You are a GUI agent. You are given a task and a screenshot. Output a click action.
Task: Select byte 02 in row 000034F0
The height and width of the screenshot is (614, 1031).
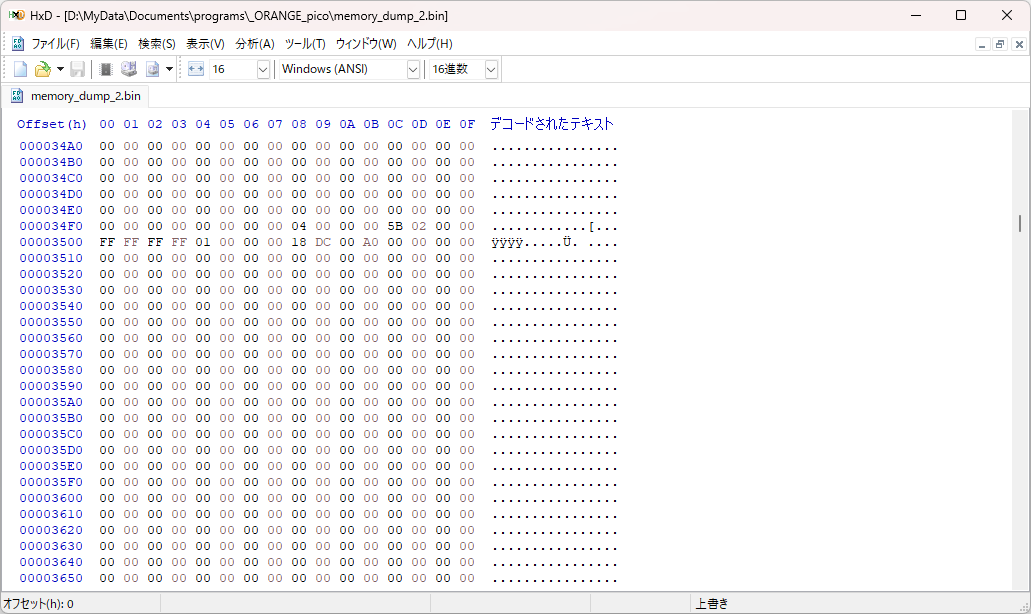419,226
